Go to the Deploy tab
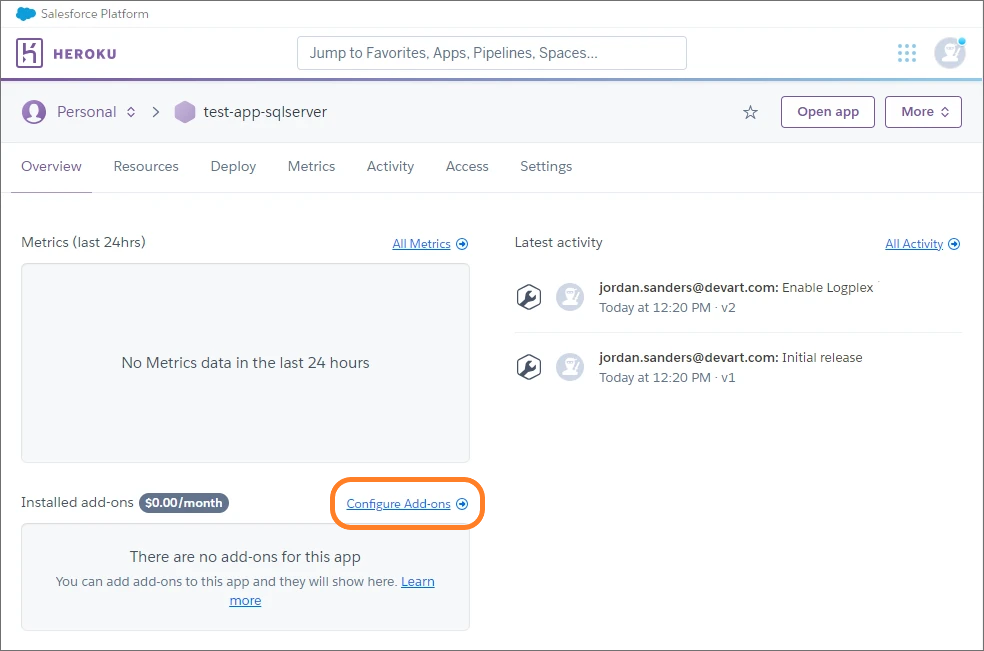 pos(233,166)
